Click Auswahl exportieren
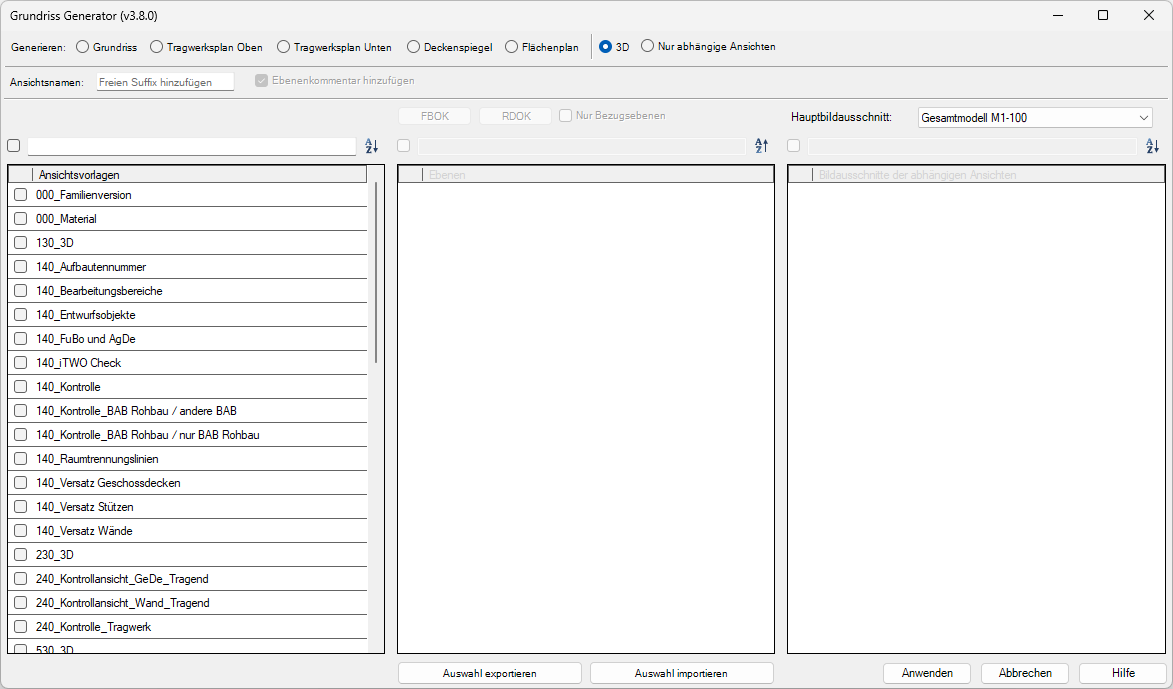 click(489, 672)
